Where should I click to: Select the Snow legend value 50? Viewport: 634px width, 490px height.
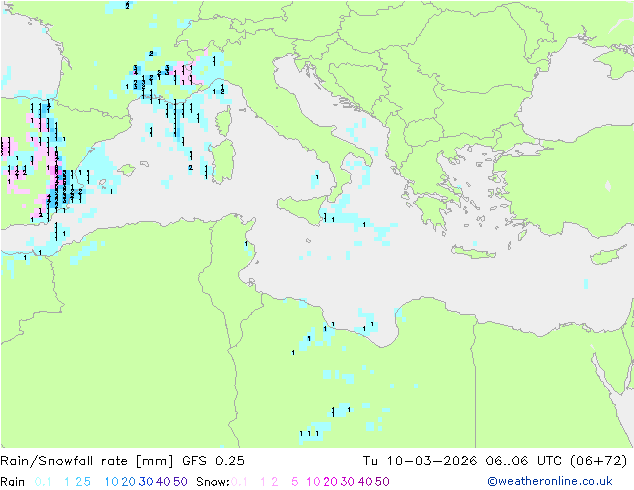[382, 482]
